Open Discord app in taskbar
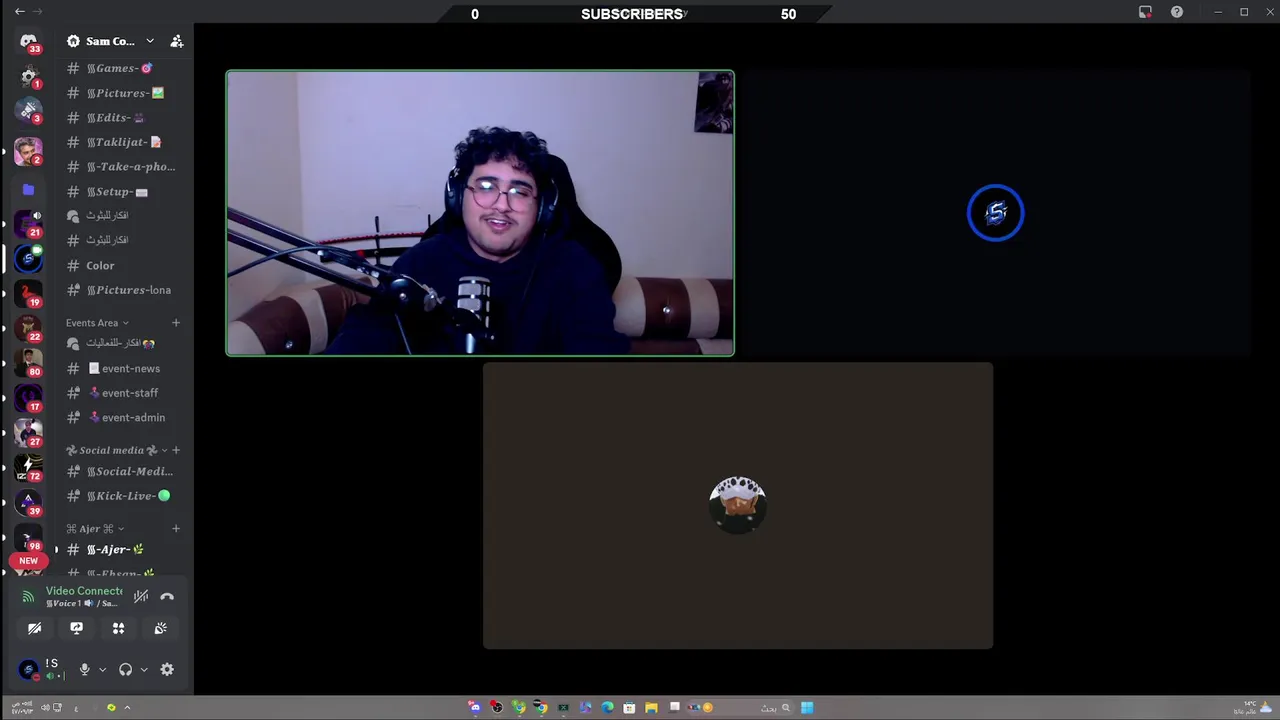This screenshot has height=720, width=1280. pos(474,707)
